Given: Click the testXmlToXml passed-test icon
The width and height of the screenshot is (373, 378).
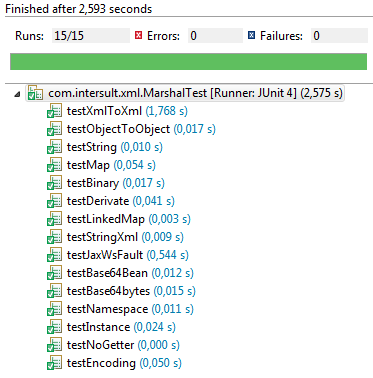Looking at the screenshot, I should [x=54, y=111].
